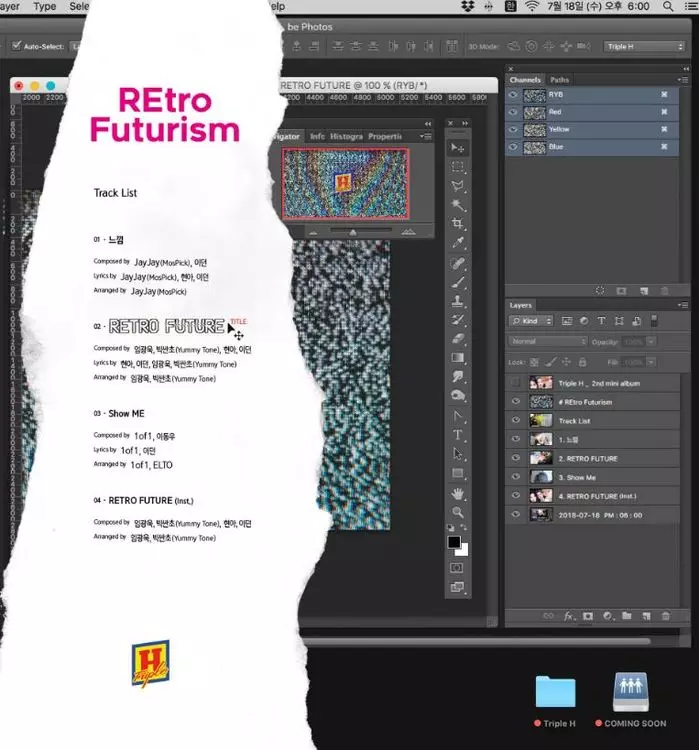Select the Hand tool

click(x=458, y=493)
